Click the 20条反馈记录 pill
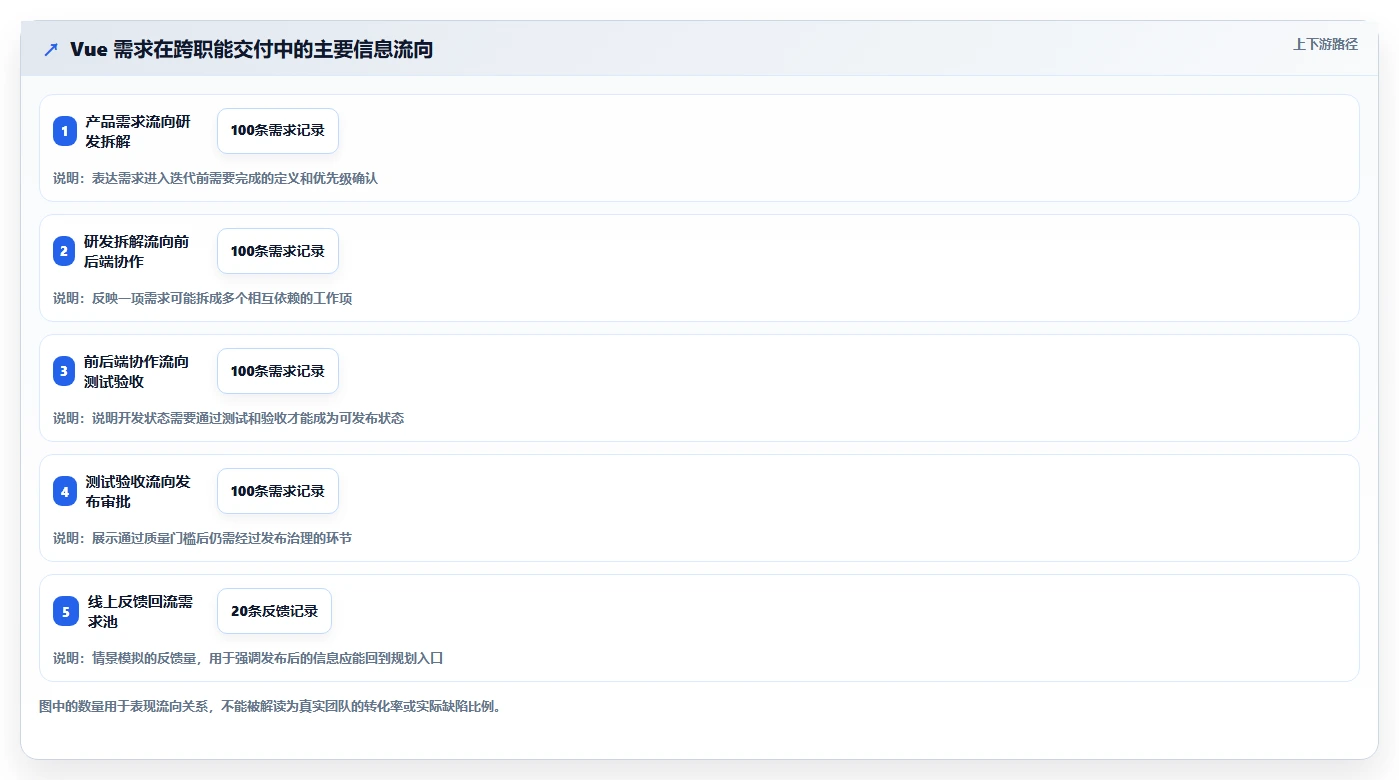The height and width of the screenshot is (780, 1399). pyautogui.click(x=274, y=611)
